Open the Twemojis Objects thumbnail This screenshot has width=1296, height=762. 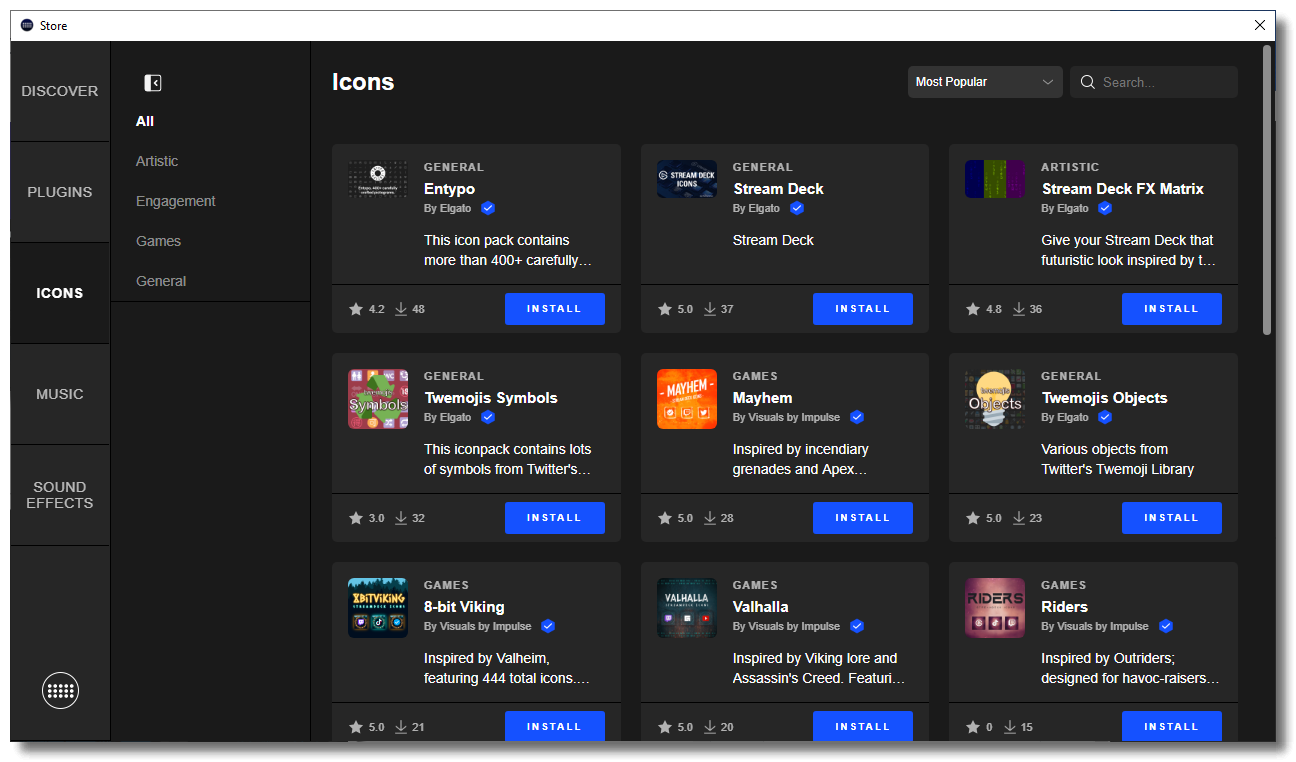[995, 399]
